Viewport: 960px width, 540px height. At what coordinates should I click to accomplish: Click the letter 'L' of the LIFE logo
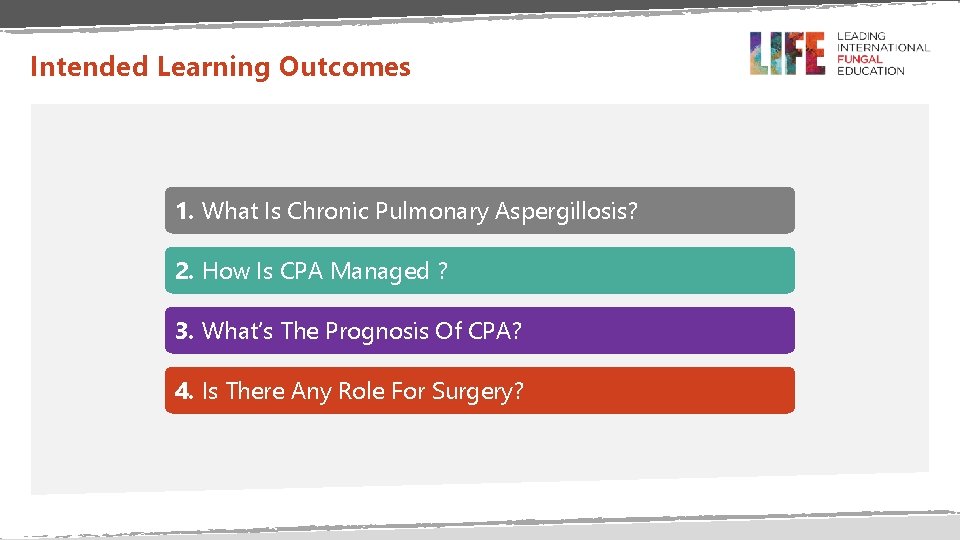click(759, 53)
